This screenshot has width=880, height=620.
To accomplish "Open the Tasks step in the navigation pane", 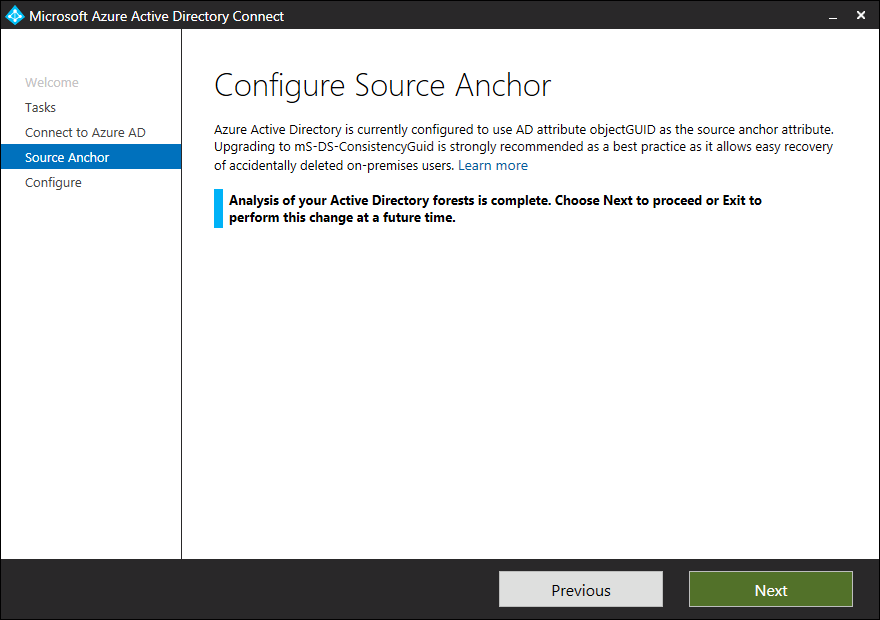I will click(40, 107).
